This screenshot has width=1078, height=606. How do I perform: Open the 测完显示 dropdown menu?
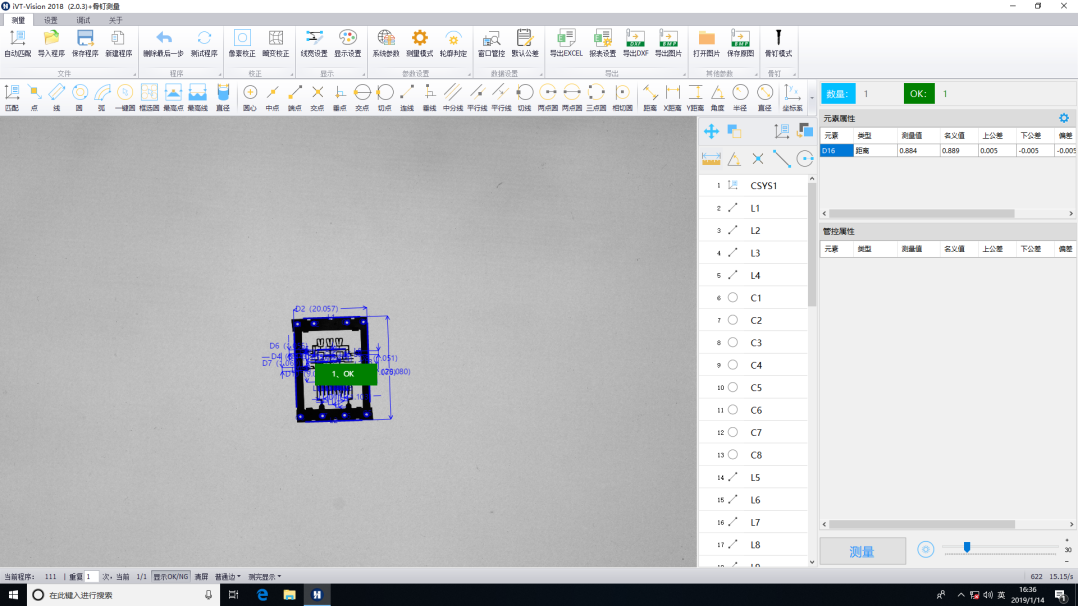(x=264, y=577)
